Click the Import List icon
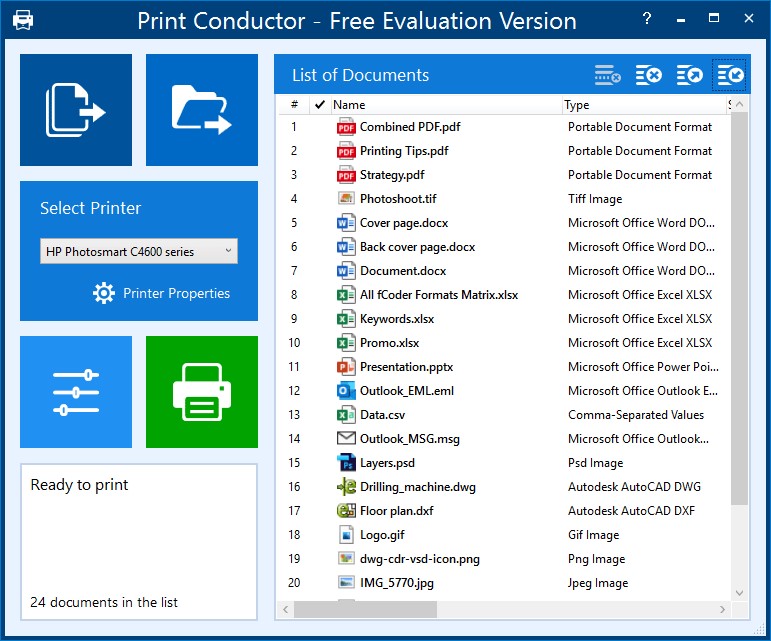Image resolution: width=771 pixels, height=641 pixels. (730, 75)
